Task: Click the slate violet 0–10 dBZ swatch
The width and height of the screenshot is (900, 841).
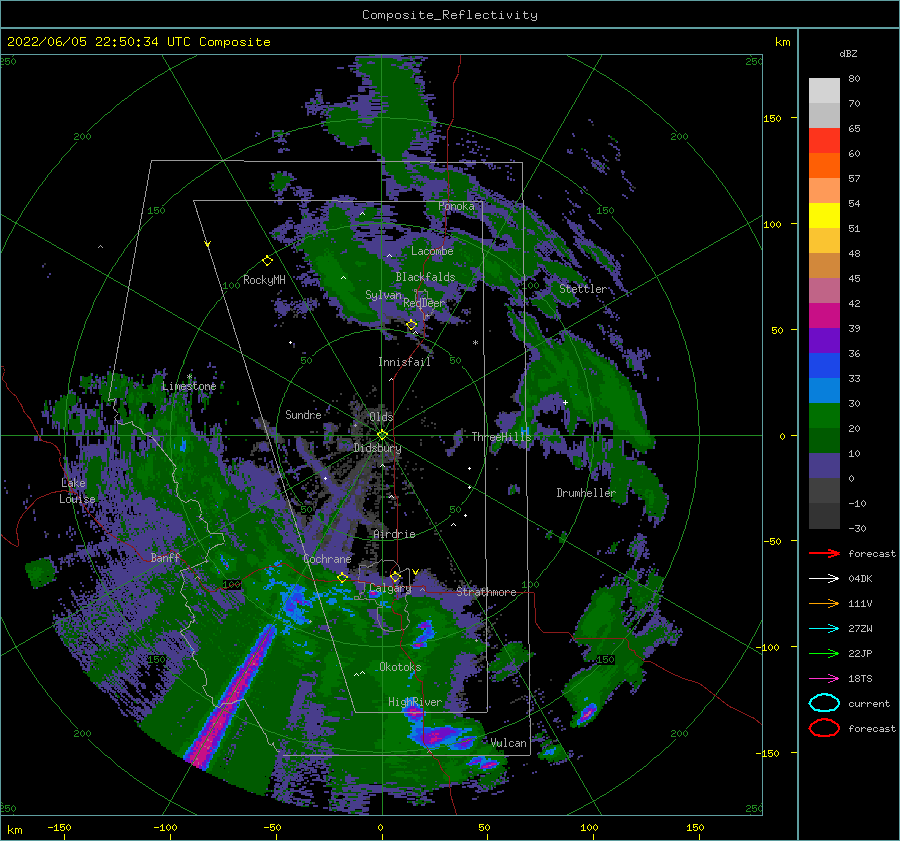Action: point(824,465)
